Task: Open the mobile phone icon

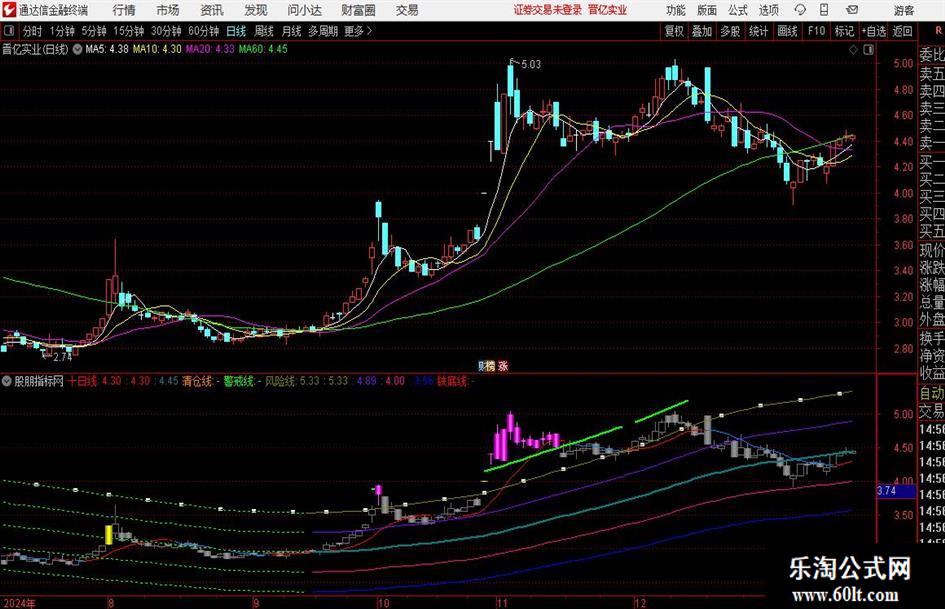Action: point(824,10)
